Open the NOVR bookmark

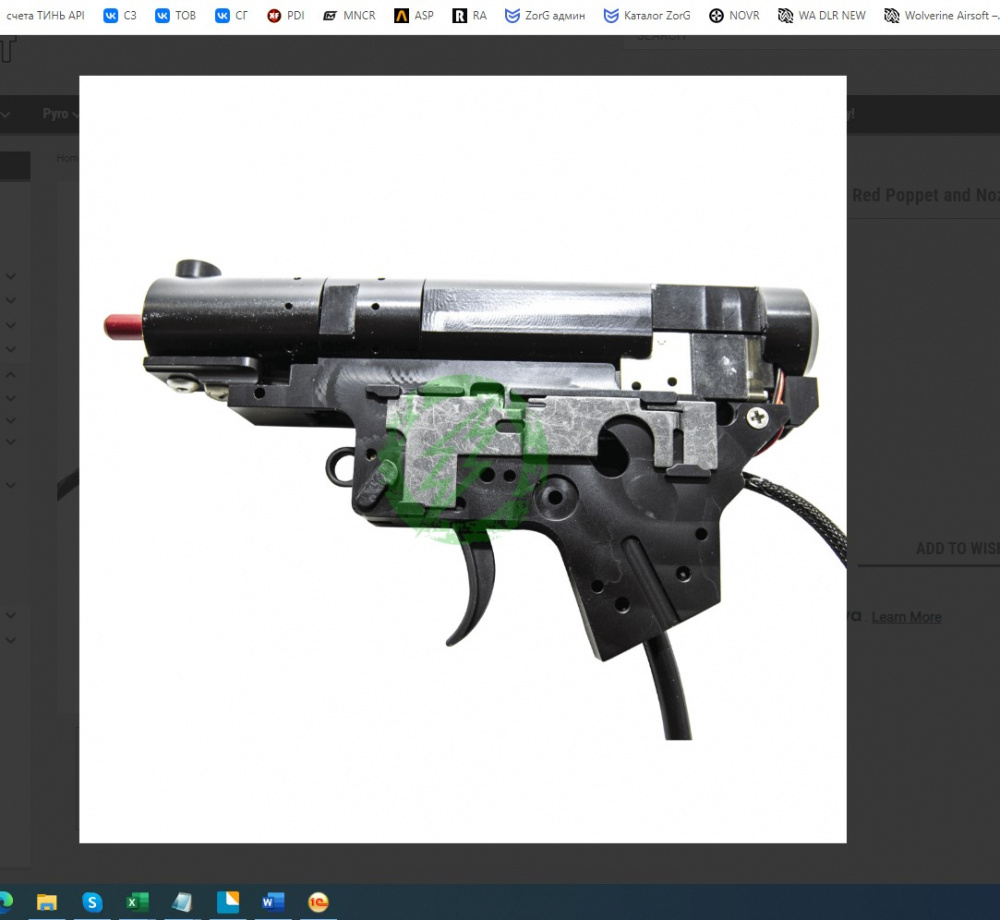[x=734, y=15]
